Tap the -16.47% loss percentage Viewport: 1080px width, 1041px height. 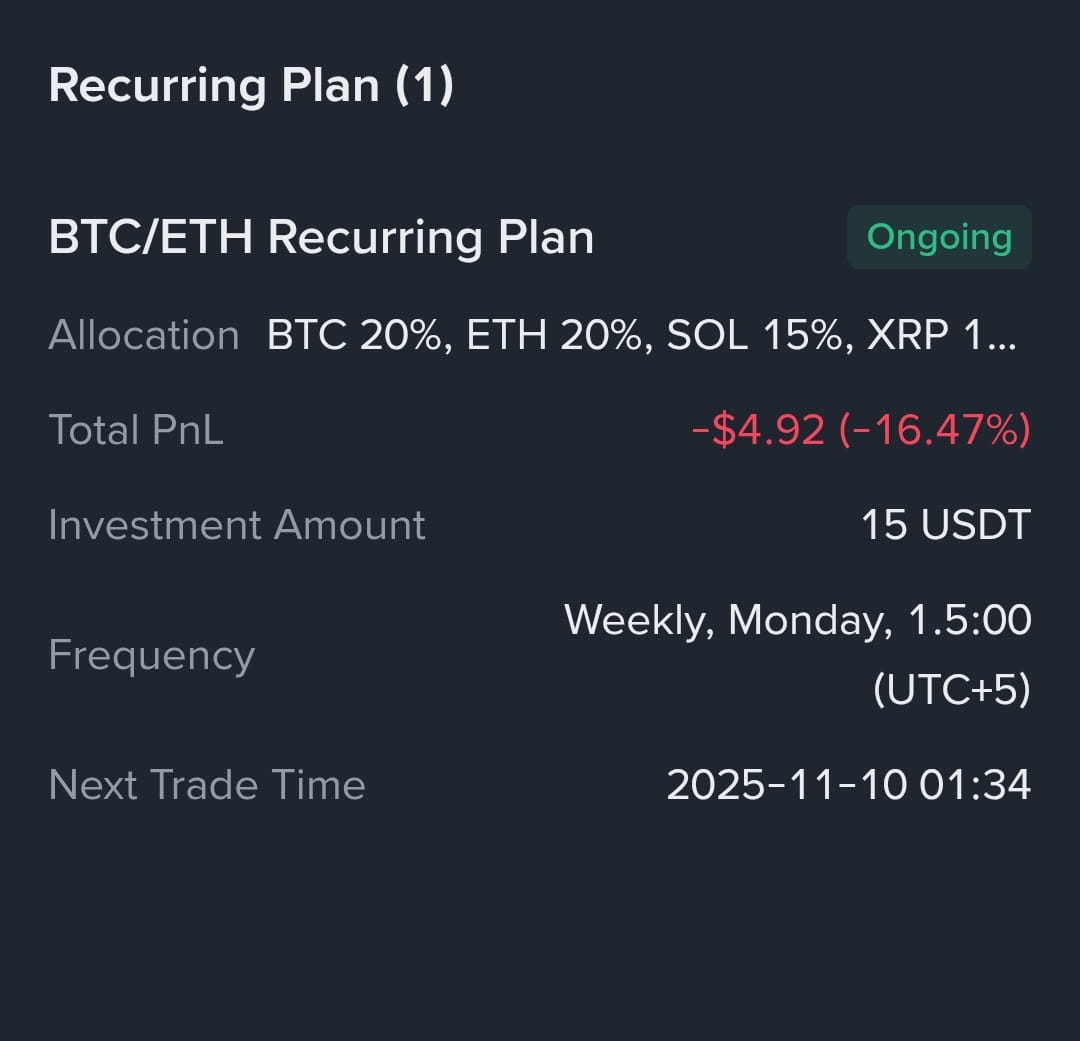pyautogui.click(x=934, y=430)
